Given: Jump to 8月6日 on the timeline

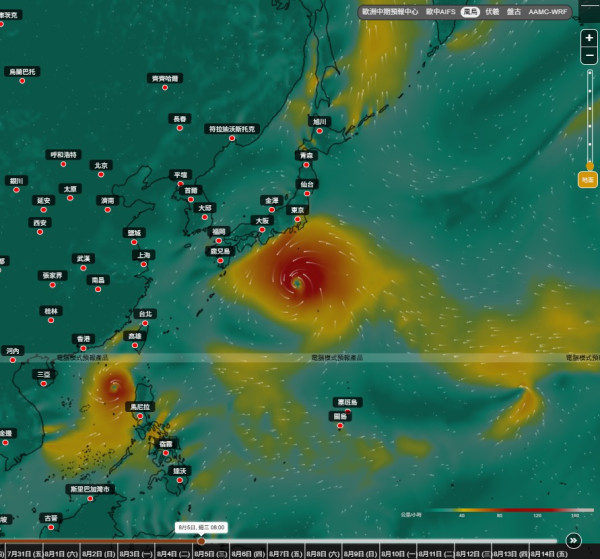Looking at the screenshot, I should pyautogui.click(x=248, y=554).
